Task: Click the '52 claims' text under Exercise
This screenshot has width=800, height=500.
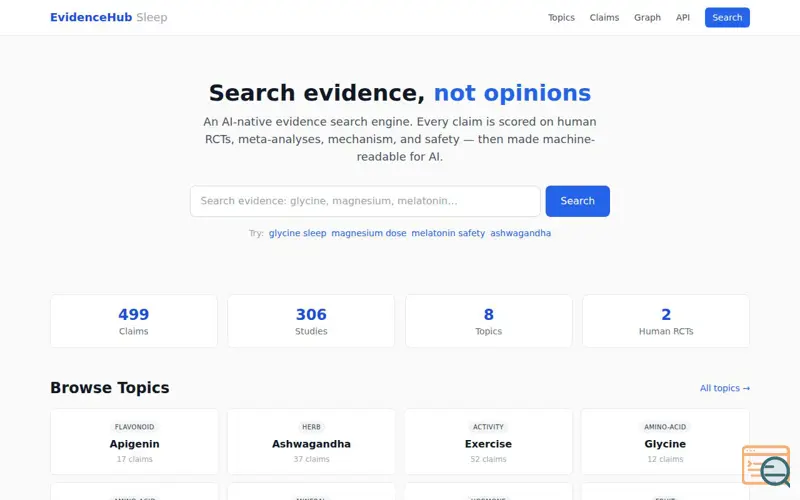Action: coord(488,459)
